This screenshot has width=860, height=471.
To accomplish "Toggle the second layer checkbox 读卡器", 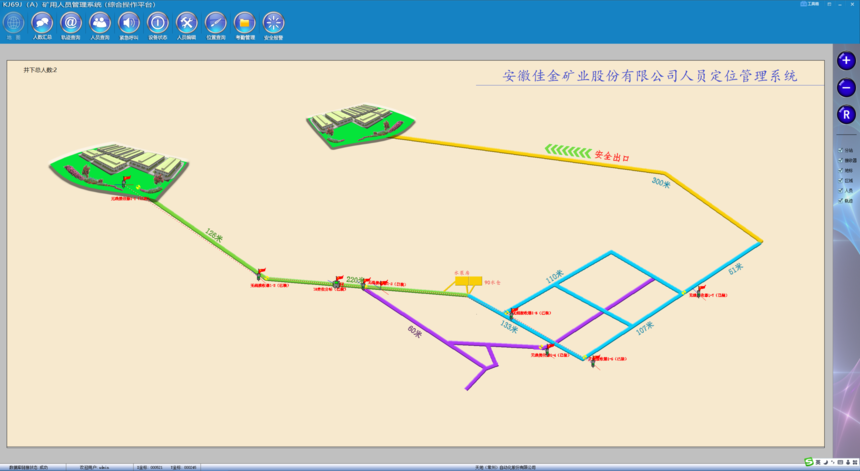I will pyautogui.click(x=841, y=160).
